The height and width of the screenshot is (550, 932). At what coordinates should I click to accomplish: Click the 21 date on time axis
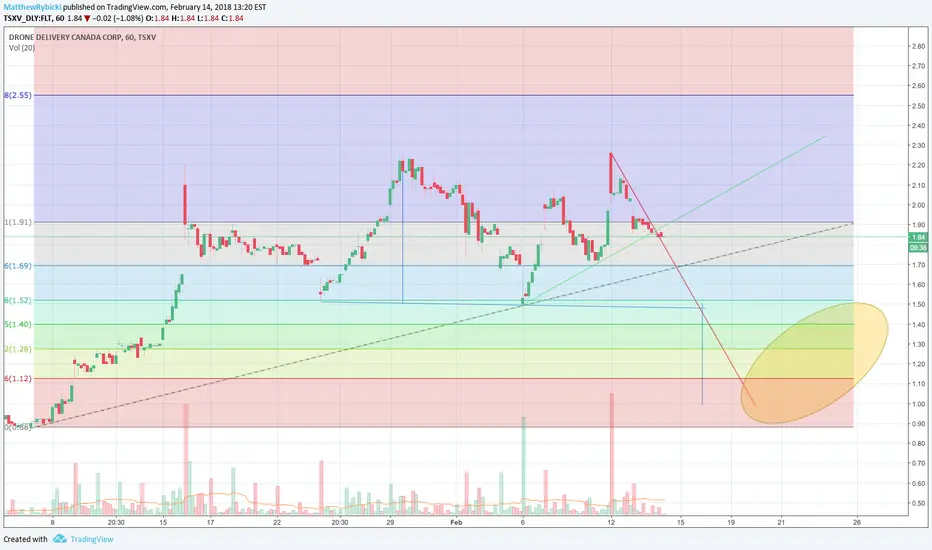781,523
